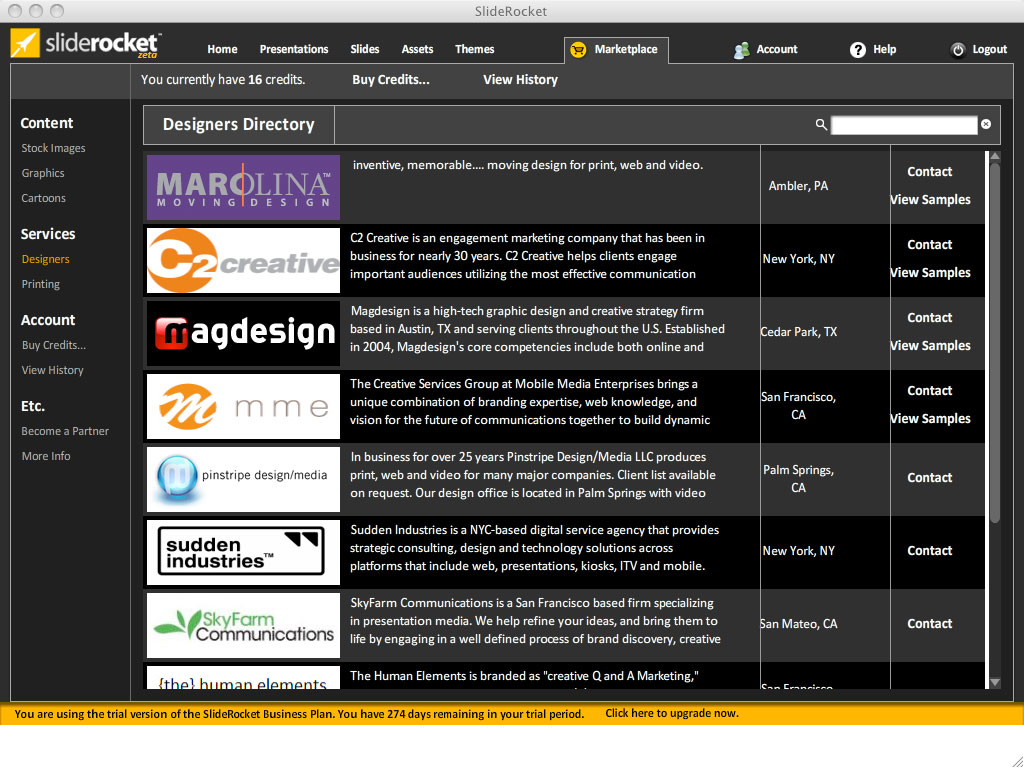Click the Logout label

coord(989,49)
